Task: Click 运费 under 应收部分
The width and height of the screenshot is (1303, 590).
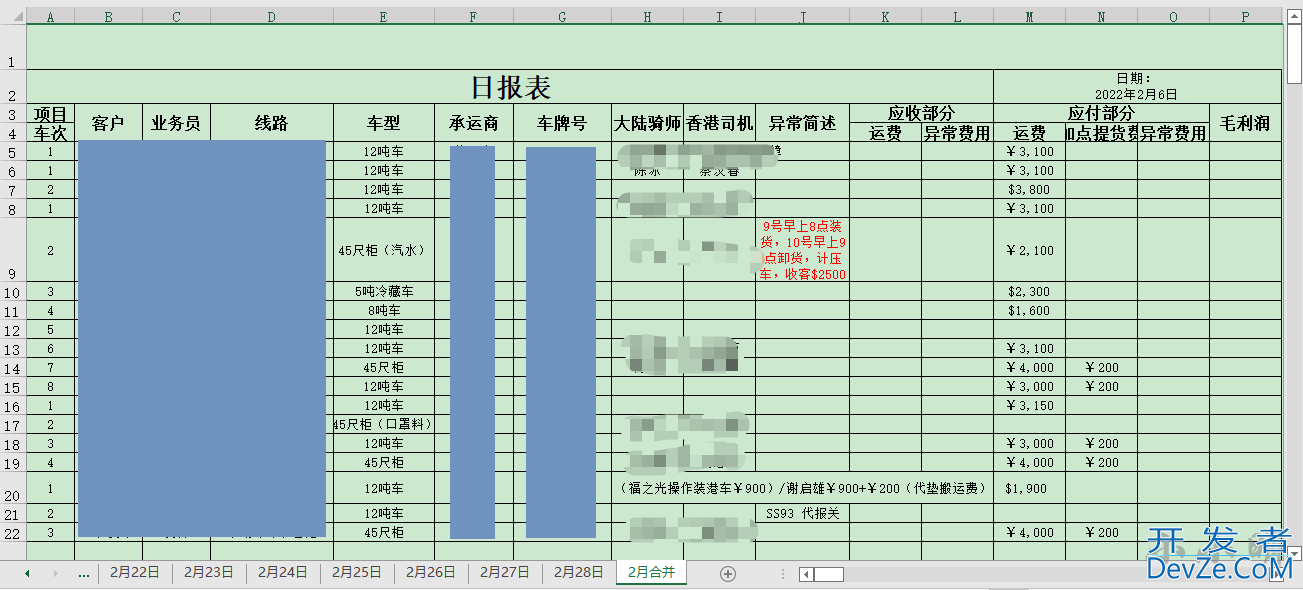Action: tap(886, 133)
